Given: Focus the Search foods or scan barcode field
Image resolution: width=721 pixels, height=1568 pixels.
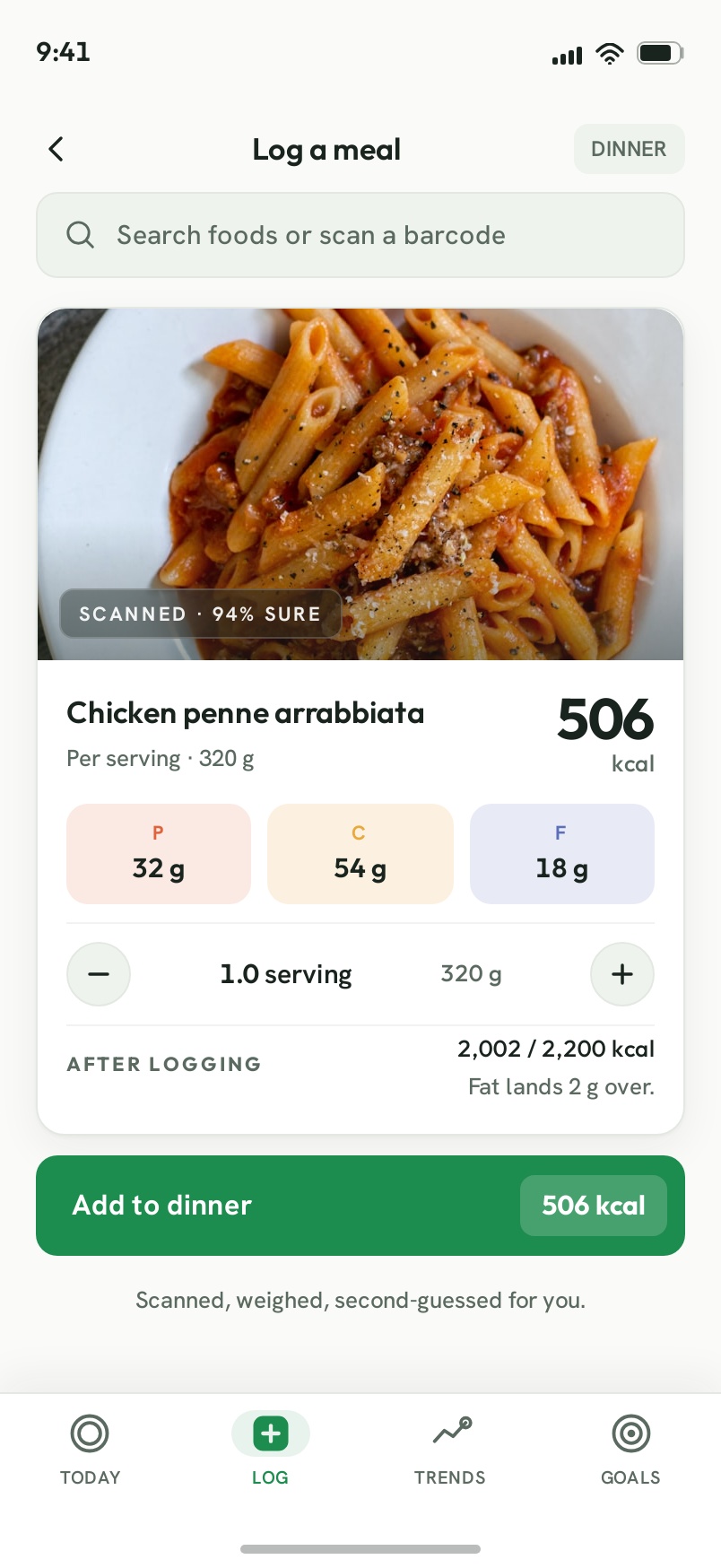Looking at the screenshot, I should [360, 235].
